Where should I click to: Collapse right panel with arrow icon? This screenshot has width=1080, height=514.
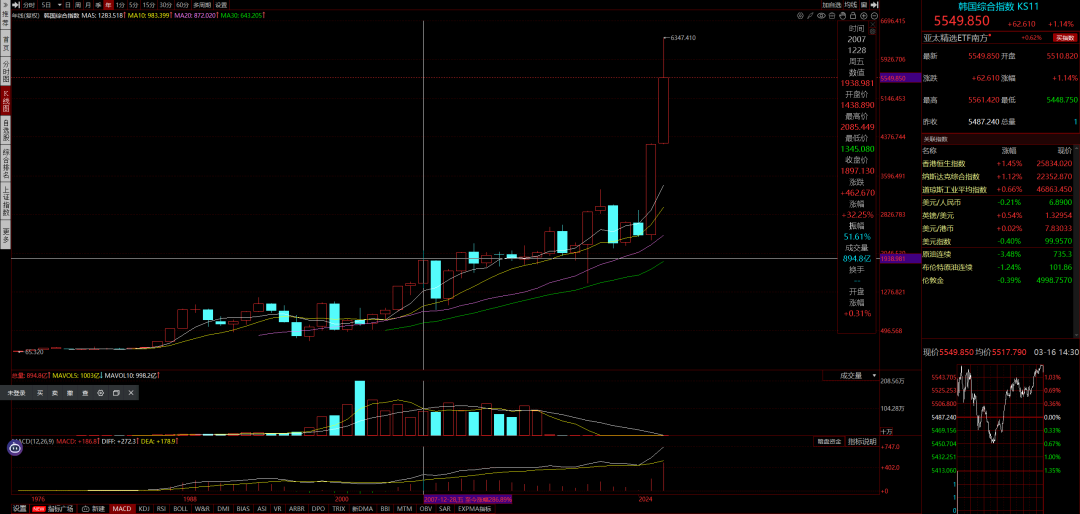point(875,5)
